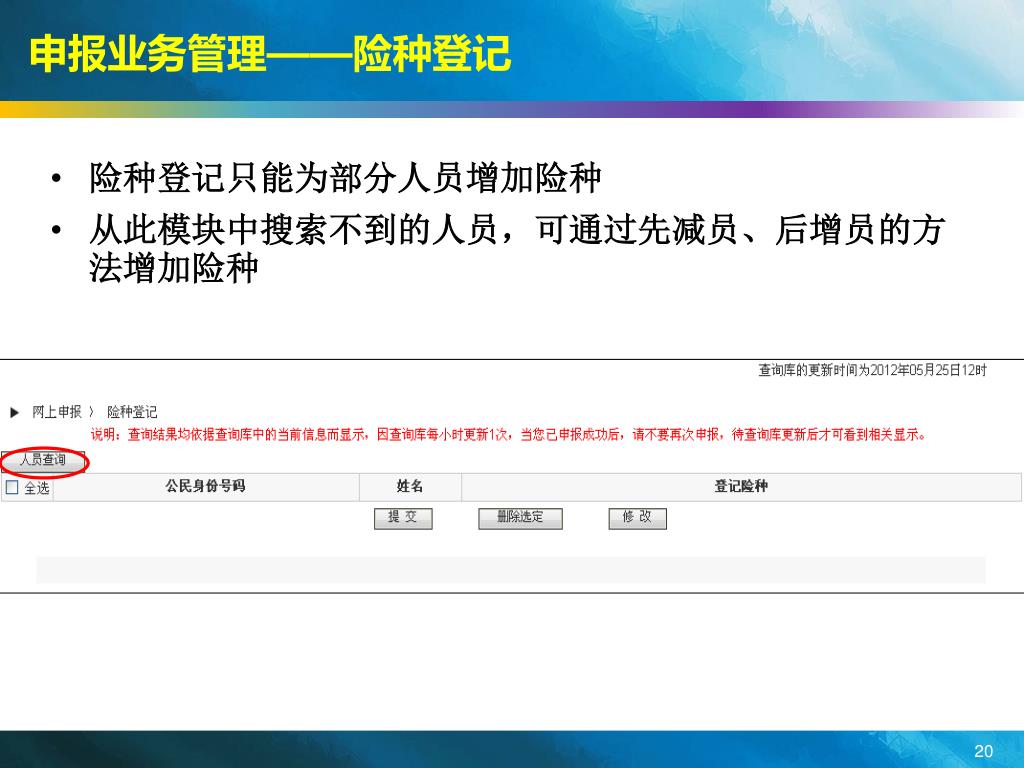Submit the form with 提交 button
Screen dimensions: 1024x768
point(403,518)
